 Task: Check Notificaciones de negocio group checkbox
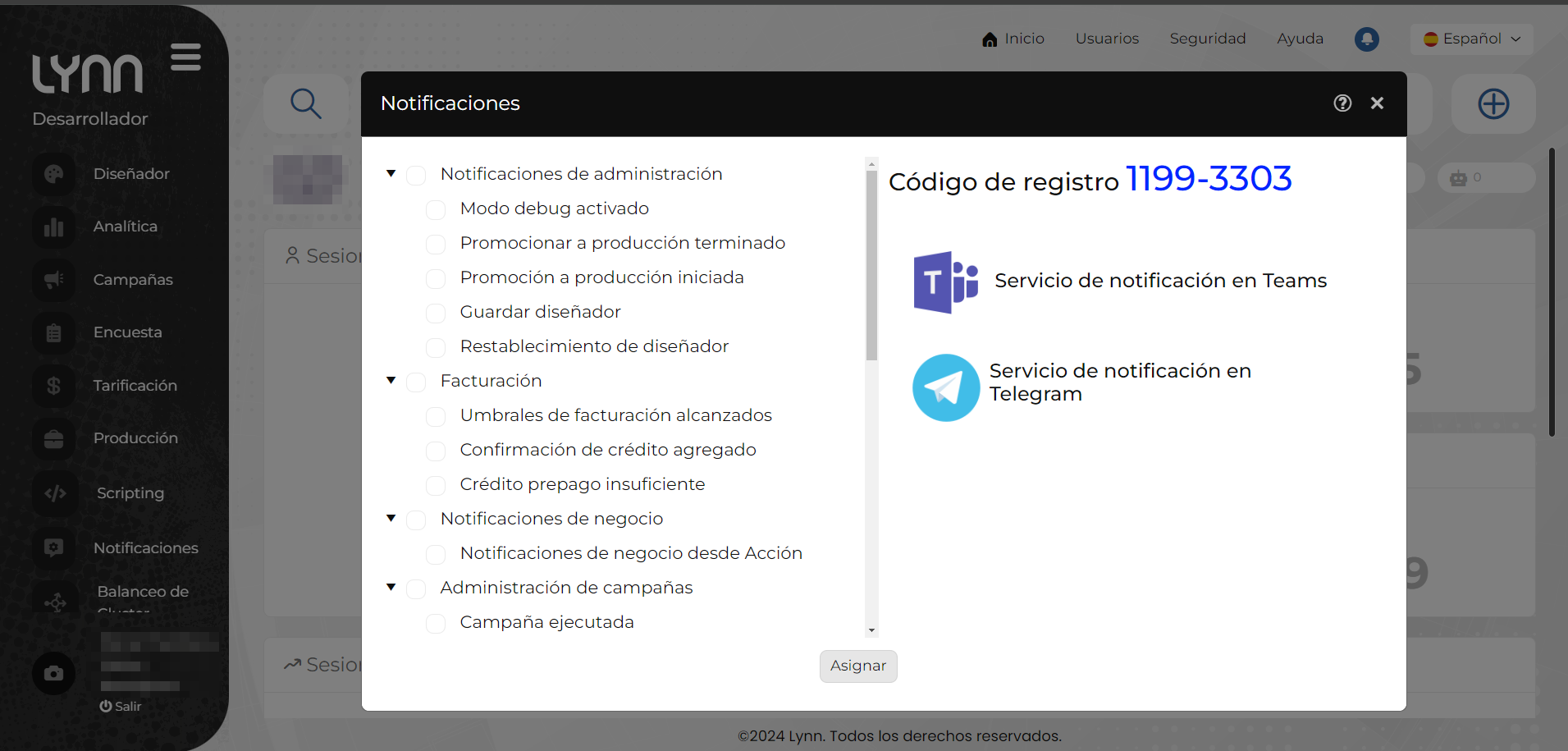click(416, 520)
